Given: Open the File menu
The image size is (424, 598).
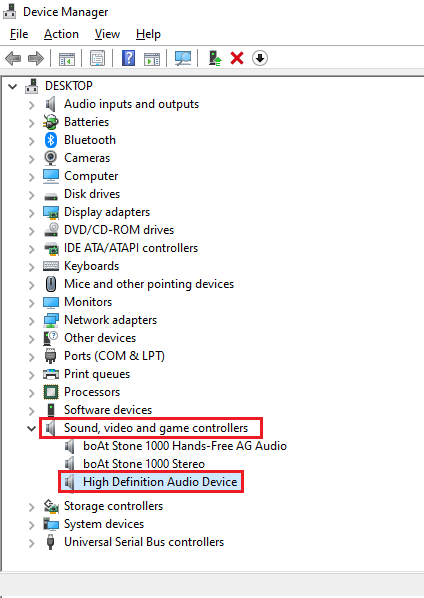Looking at the screenshot, I should 19,34.
